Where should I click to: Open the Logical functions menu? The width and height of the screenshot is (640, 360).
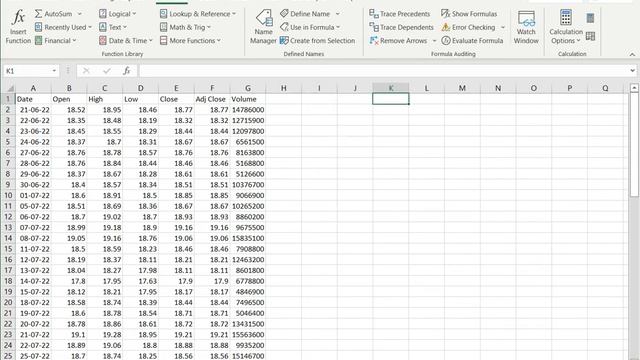coord(118,14)
